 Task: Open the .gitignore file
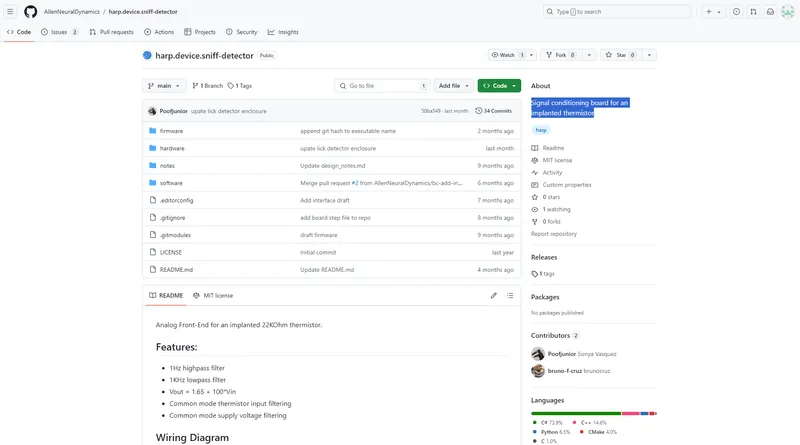point(172,218)
